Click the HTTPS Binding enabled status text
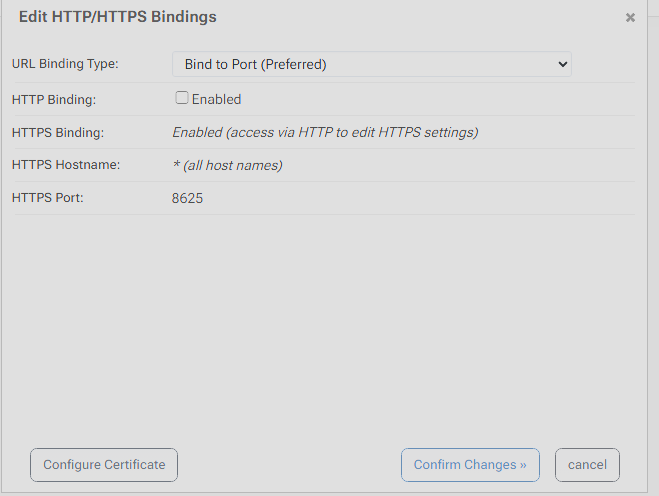The height and width of the screenshot is (496, 659). click(x=325, y=132)
